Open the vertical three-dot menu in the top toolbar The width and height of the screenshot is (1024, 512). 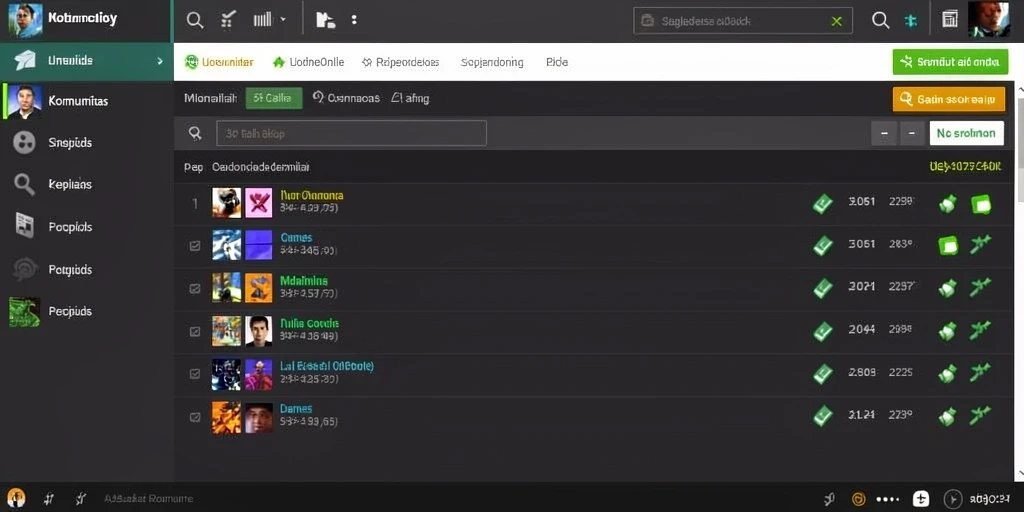point(354,20)
